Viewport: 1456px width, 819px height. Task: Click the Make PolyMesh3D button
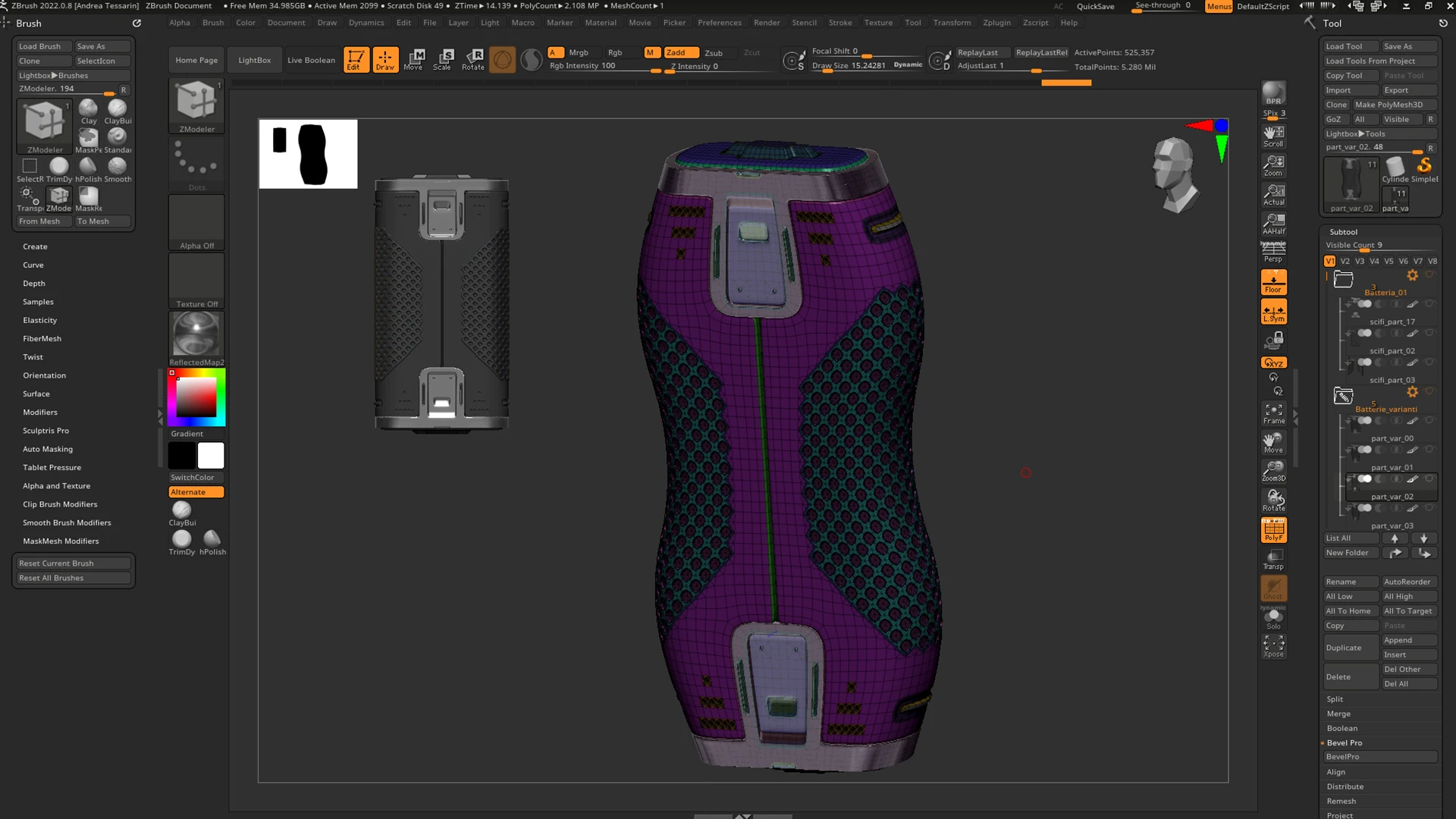[x=1395, y=105]
